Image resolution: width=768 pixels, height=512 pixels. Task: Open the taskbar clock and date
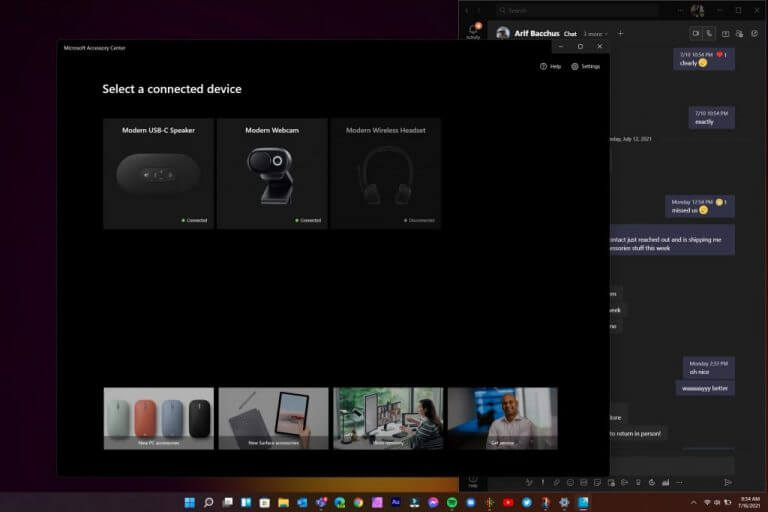point(749,502)
